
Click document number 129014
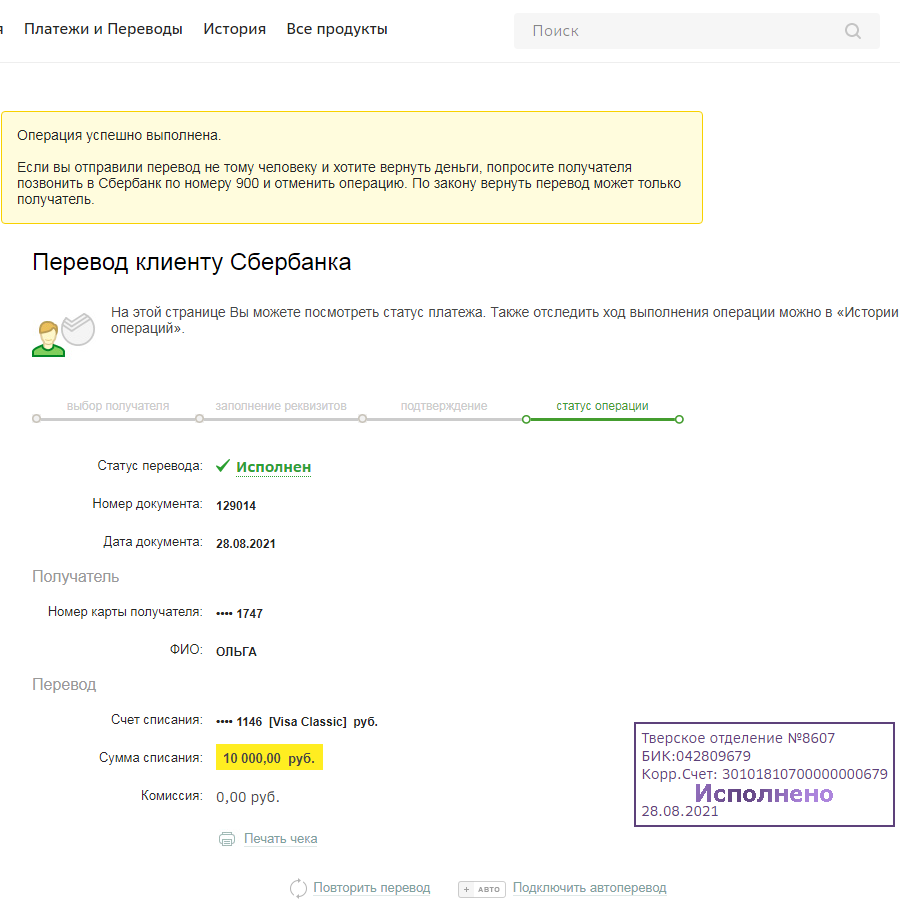[x=236, y=506]
